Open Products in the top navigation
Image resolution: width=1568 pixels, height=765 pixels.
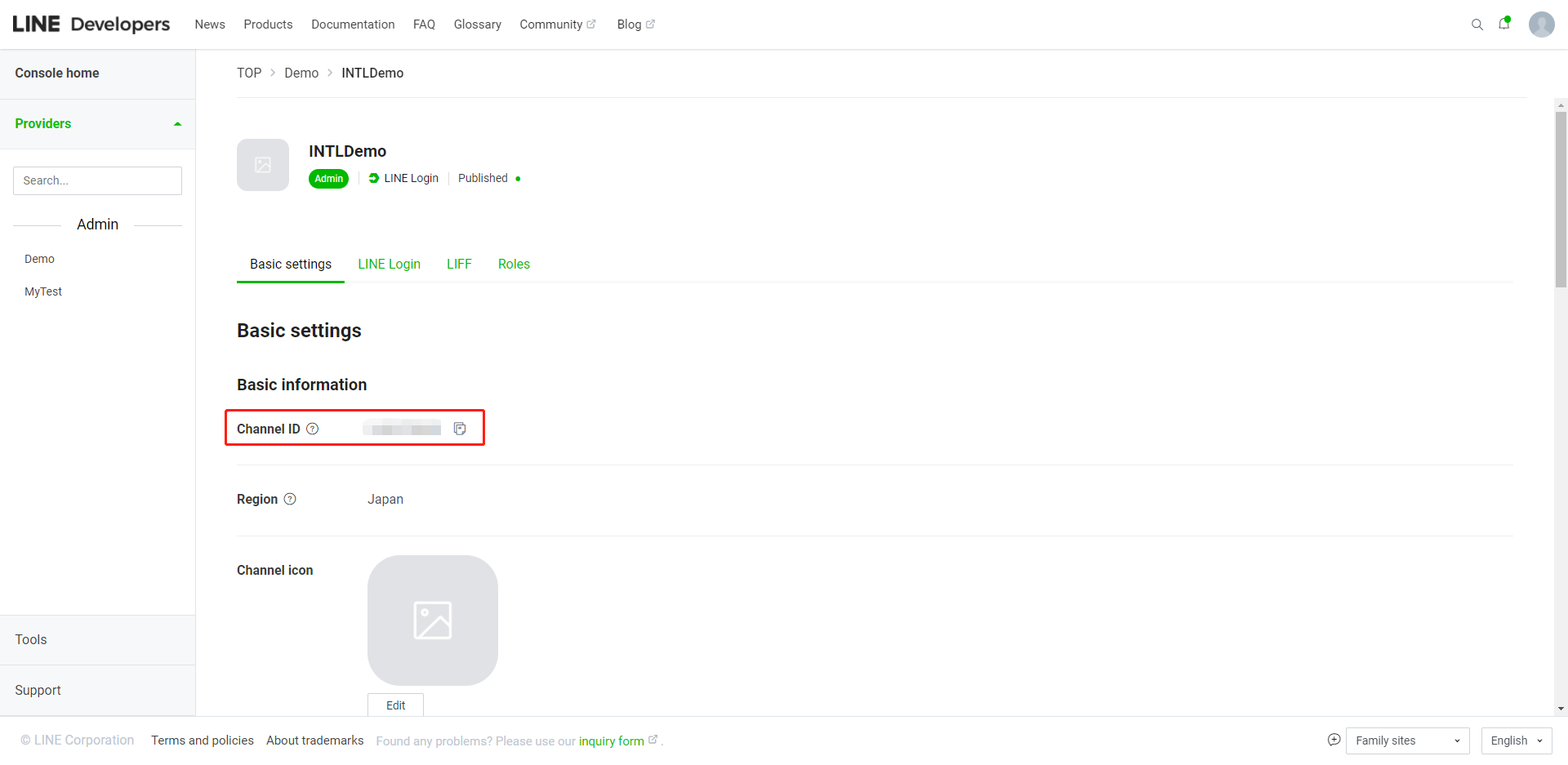[268, 24]
